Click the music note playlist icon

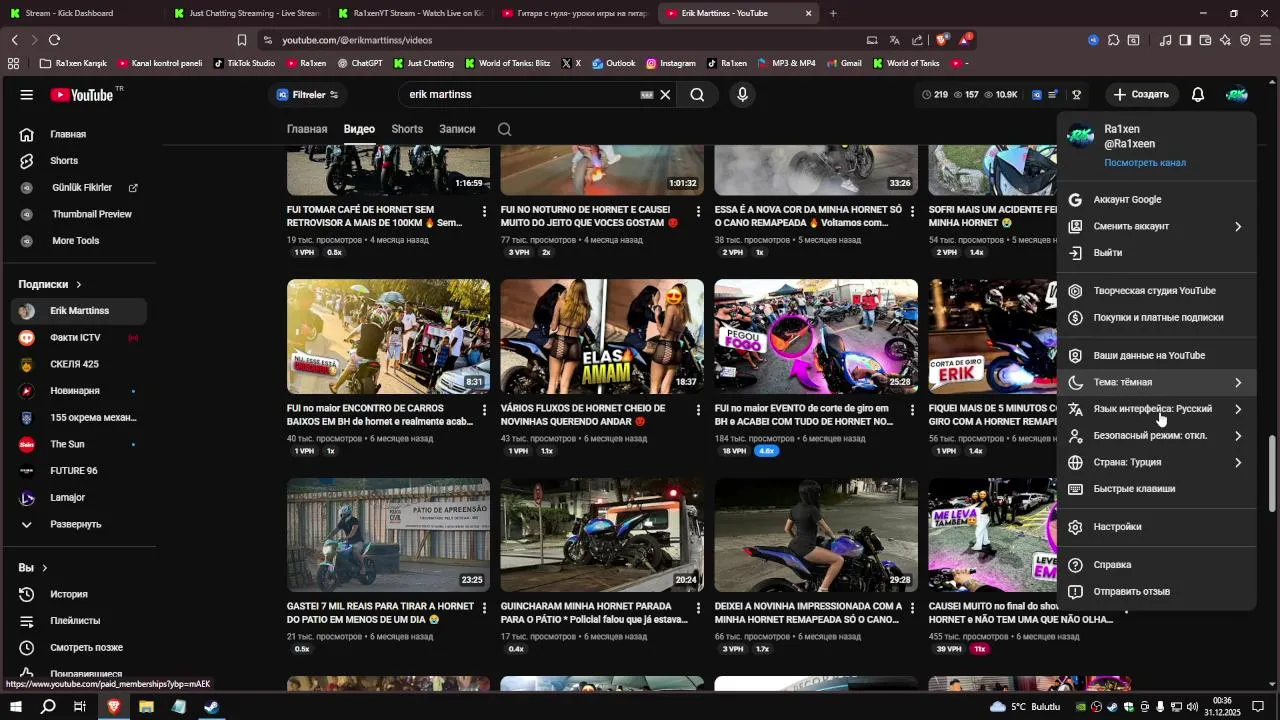pyautogui.click(x=1165, y=40)
